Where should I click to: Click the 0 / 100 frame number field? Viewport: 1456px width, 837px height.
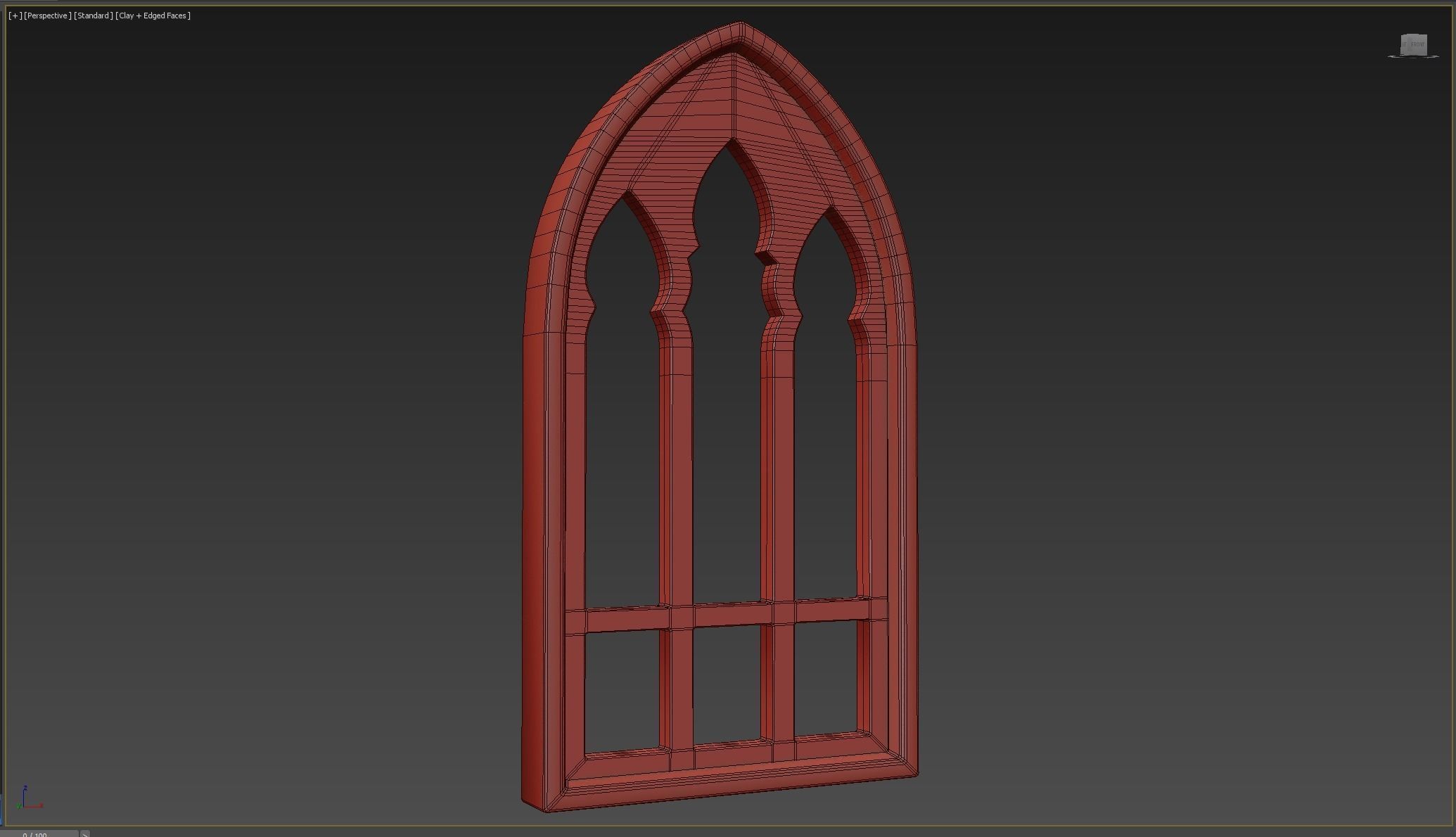(x=35, y=835)
